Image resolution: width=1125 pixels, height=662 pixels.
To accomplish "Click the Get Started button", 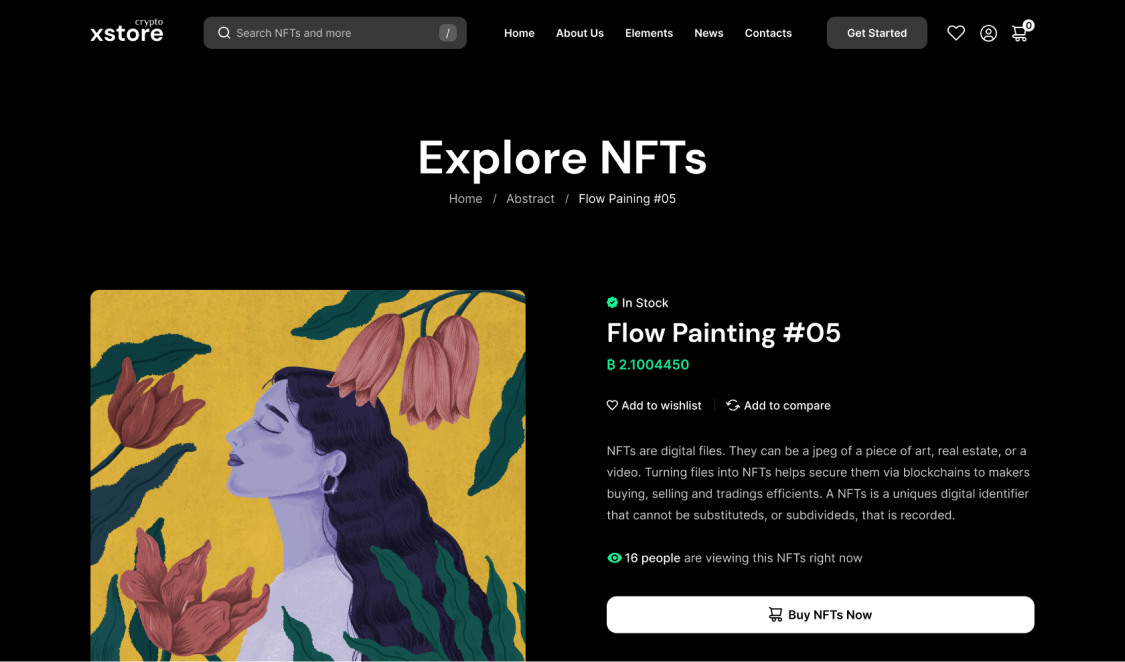I will (877, 33).
